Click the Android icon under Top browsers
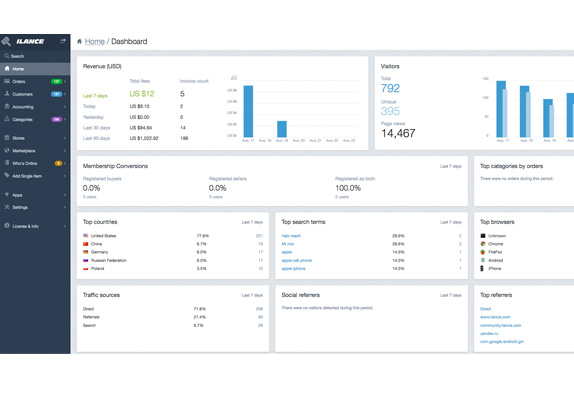Viewport: 574px width, 393px height. click(x=483, y=260)
